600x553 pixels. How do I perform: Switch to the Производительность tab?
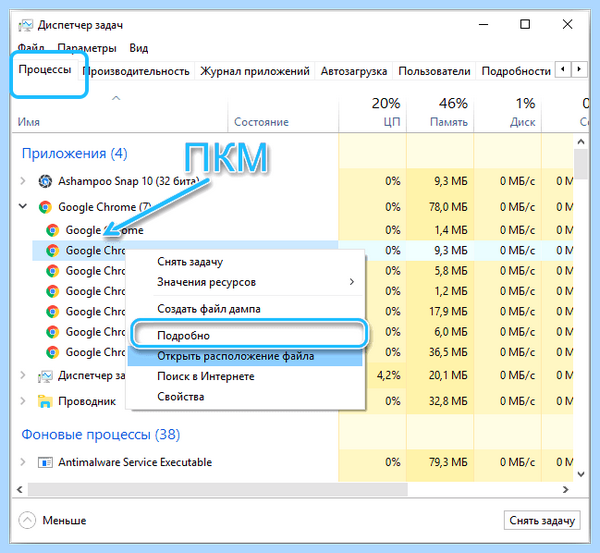[x=136, y=71]
